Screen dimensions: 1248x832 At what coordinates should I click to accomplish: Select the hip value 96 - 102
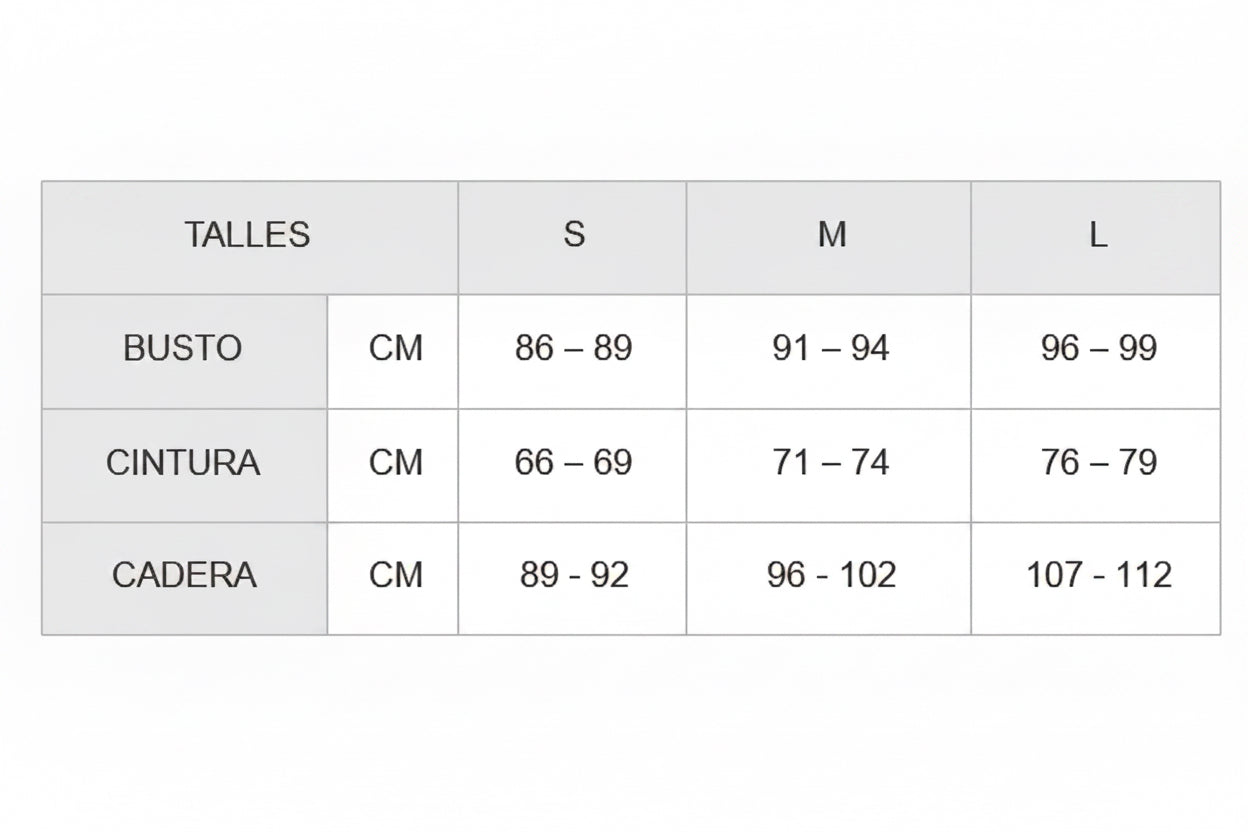coord(829,578)
